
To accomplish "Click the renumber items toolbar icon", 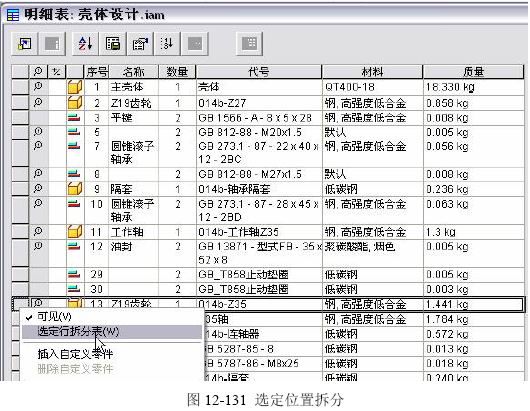I will pyautogui.click(x=167, y=44).
